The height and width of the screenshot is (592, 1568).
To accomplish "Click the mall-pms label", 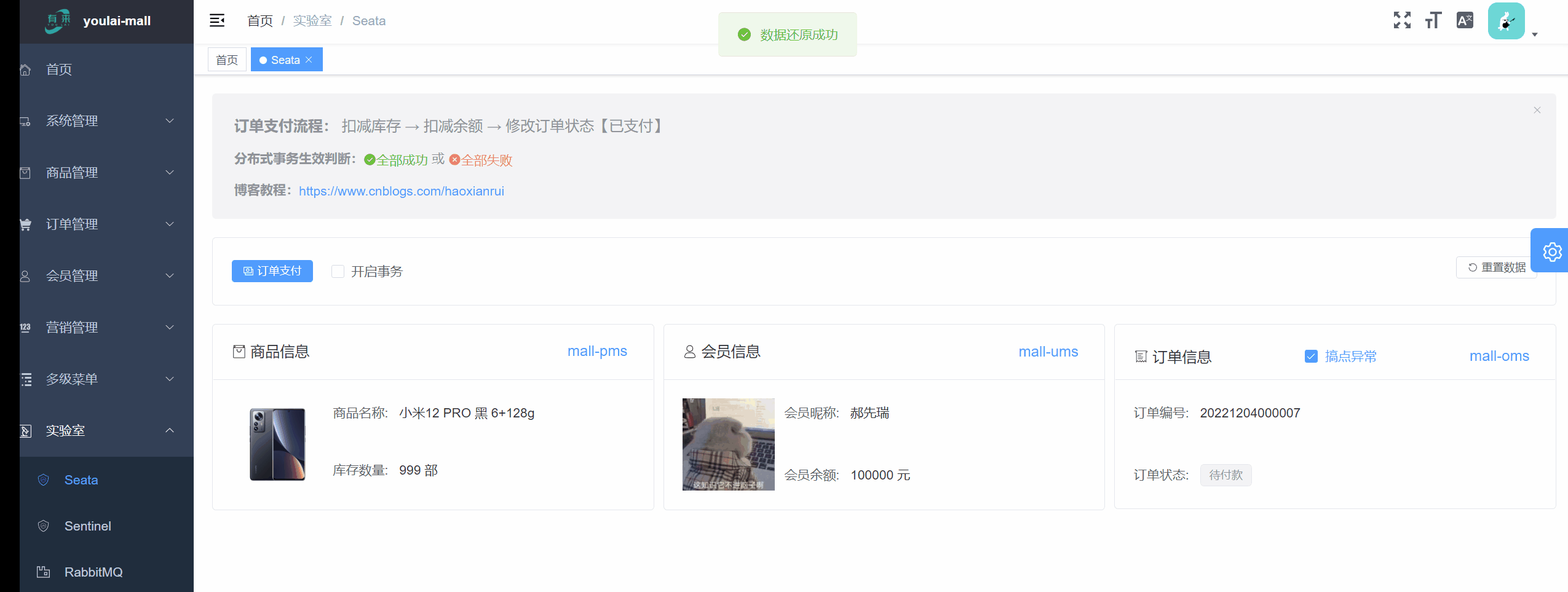I will click(x=597, y=351).
